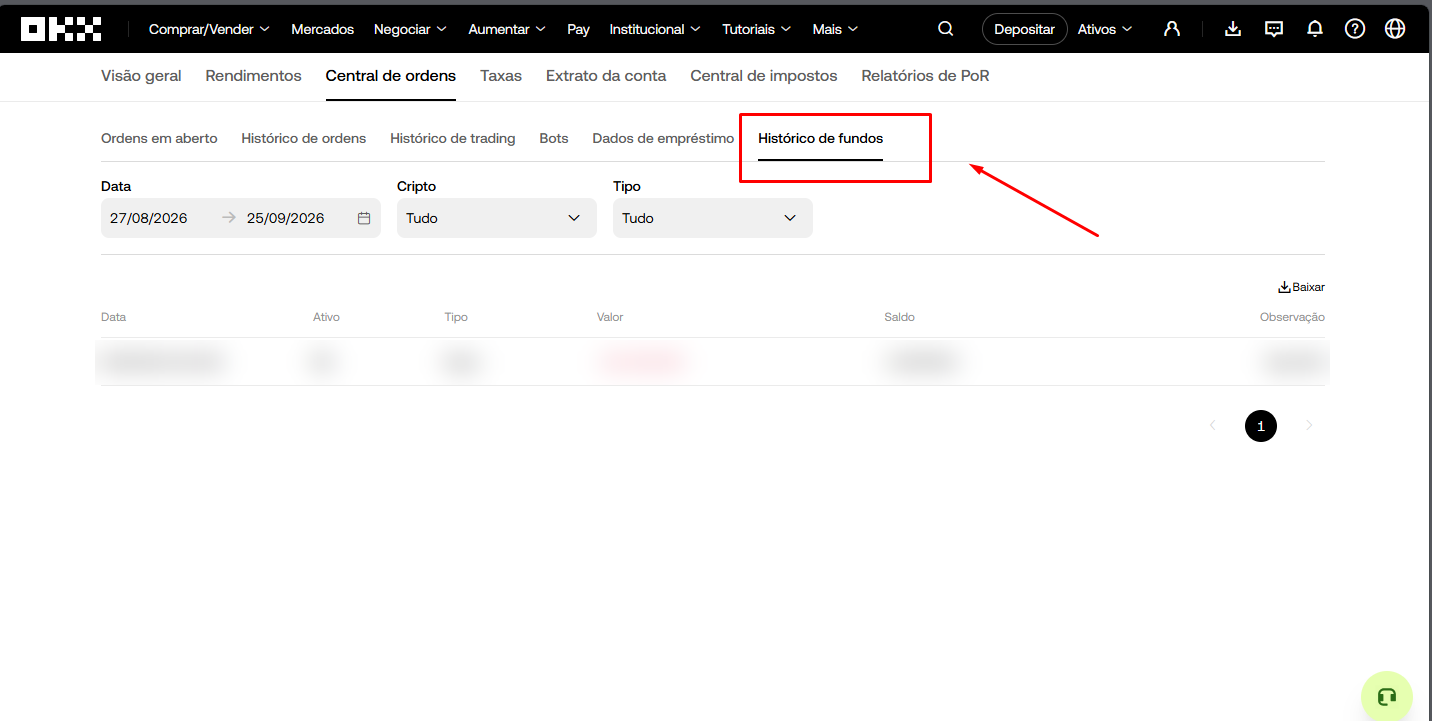The height and width of the screenshot is (721, 1432).
Task: Open the calendar icon in the date field
Action: pyautogui.click(x=364, y=218)
